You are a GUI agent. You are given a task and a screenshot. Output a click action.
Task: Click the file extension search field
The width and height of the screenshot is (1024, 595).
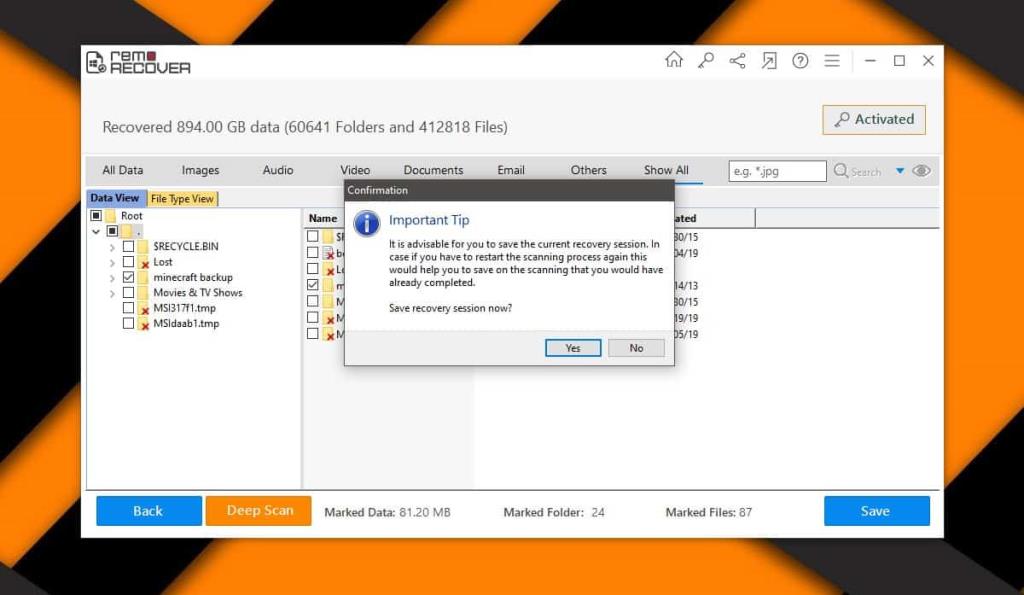(x=777, y=171)
